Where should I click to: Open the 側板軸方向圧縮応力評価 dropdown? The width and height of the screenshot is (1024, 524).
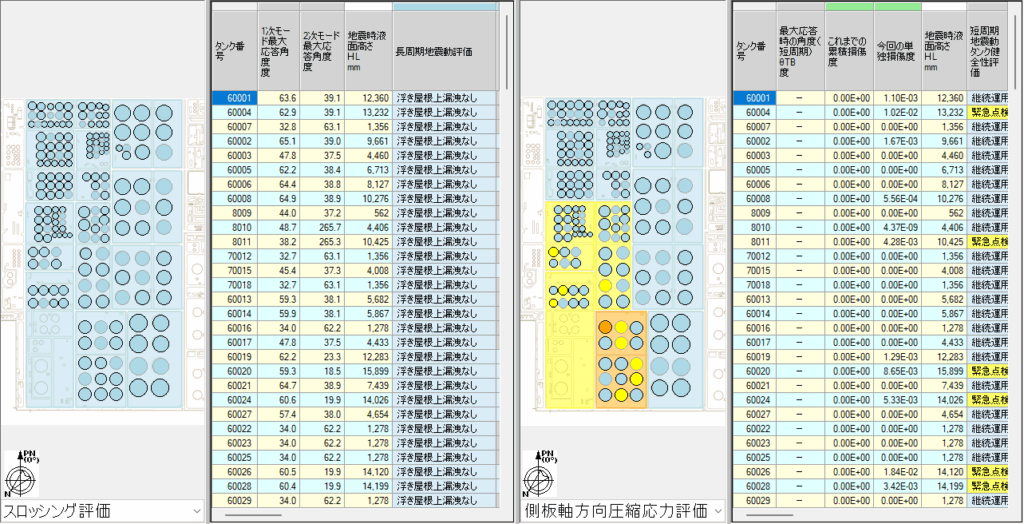[x=621, y=511]
